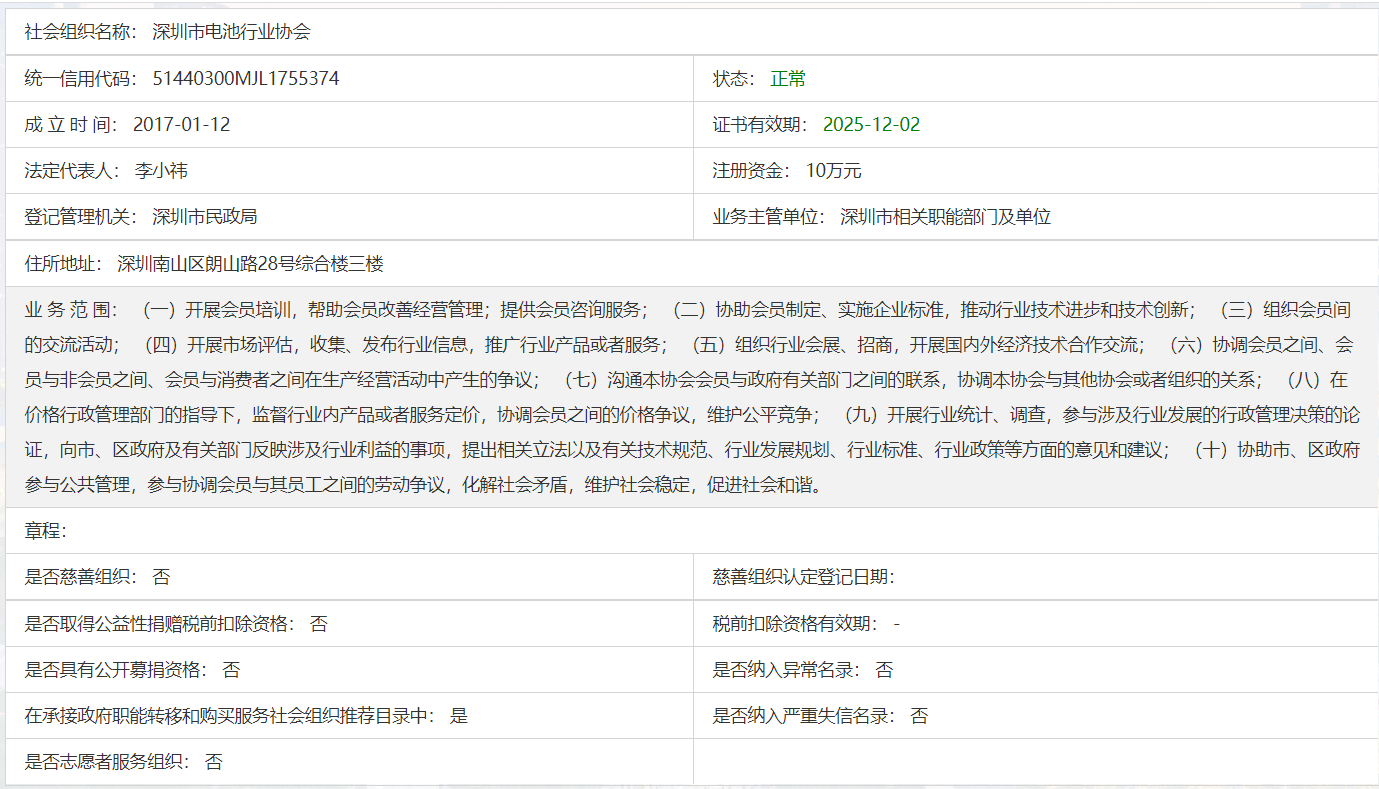Select legal representative name 李小祎
Viewport: 1379px width, 789px height.
click(x=161, y=170)
